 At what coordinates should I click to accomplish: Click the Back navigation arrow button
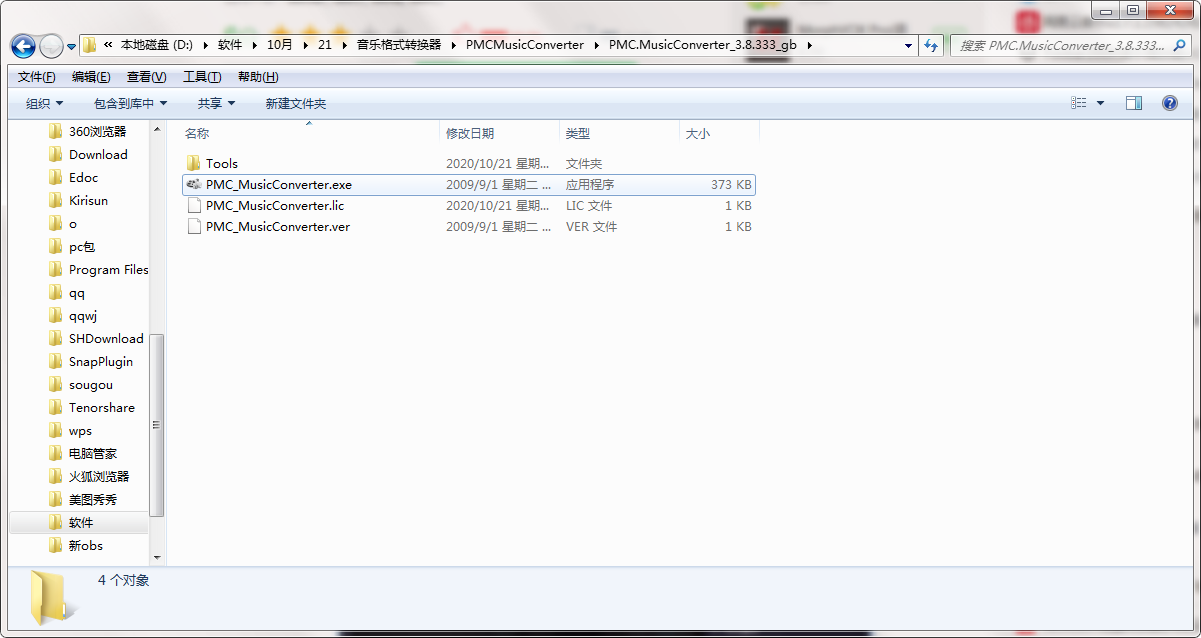coord(23,46)
